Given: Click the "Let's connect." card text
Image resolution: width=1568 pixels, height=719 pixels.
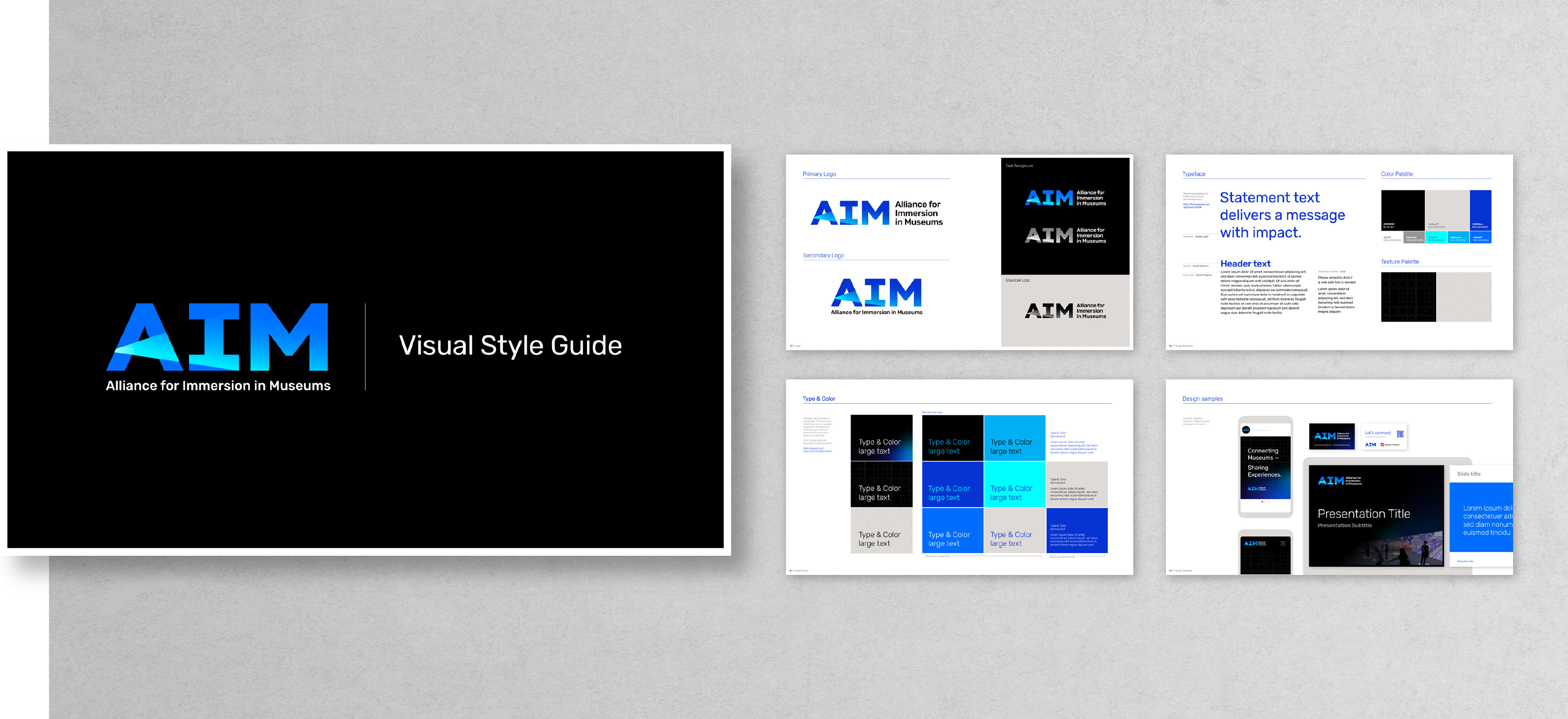Looking at the screenshot, I should coord(1378,433).
